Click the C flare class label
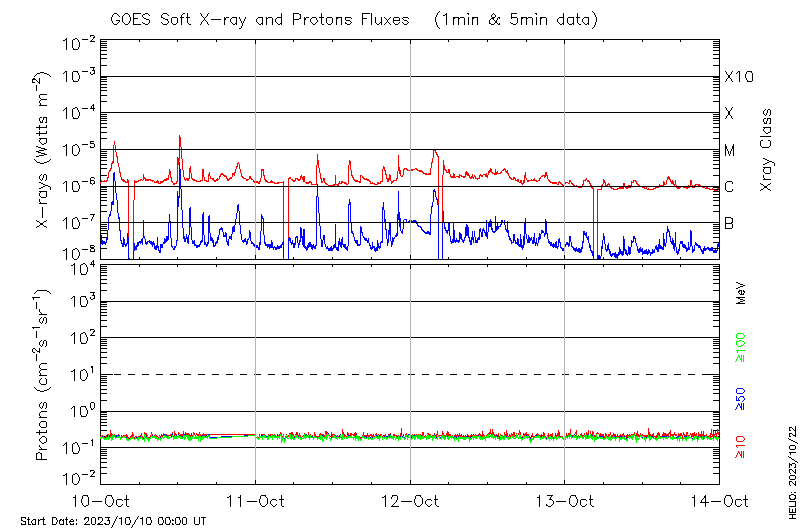This screenshot has height=530, width=800. pos(729,187)
